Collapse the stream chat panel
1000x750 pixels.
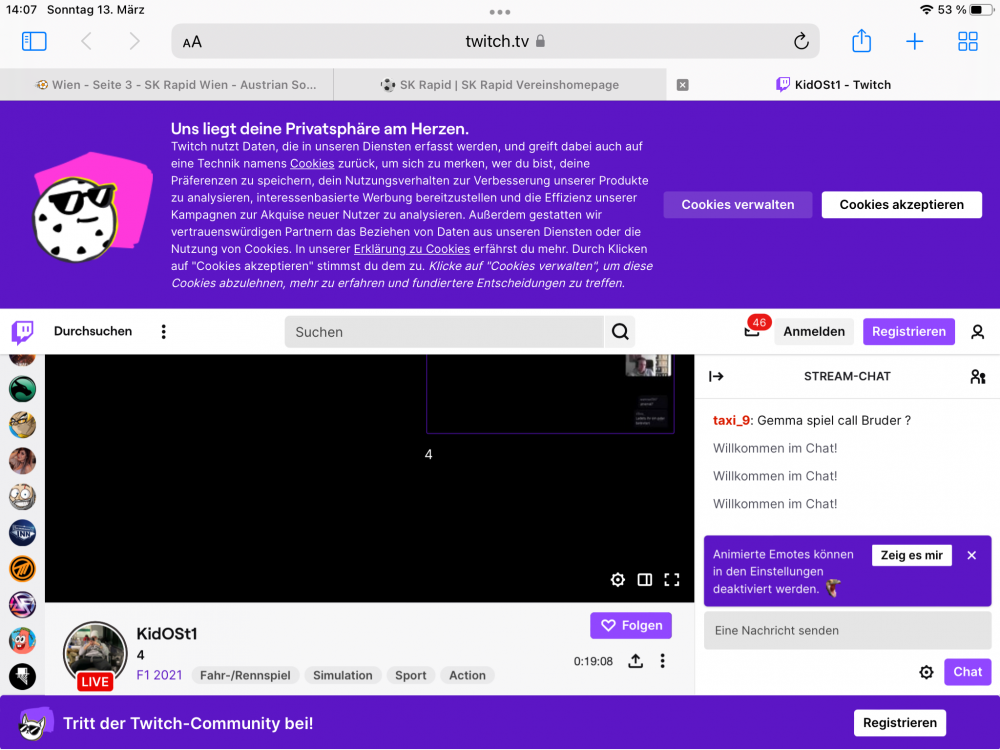716,376
